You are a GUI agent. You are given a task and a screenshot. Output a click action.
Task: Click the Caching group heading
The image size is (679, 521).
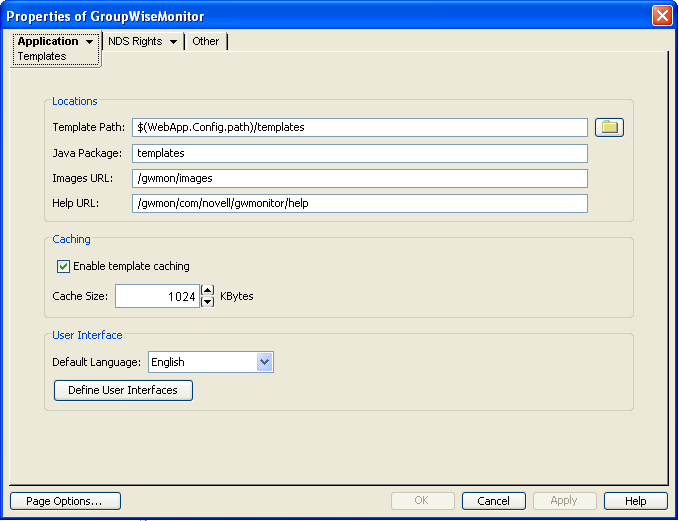(71, 239)
